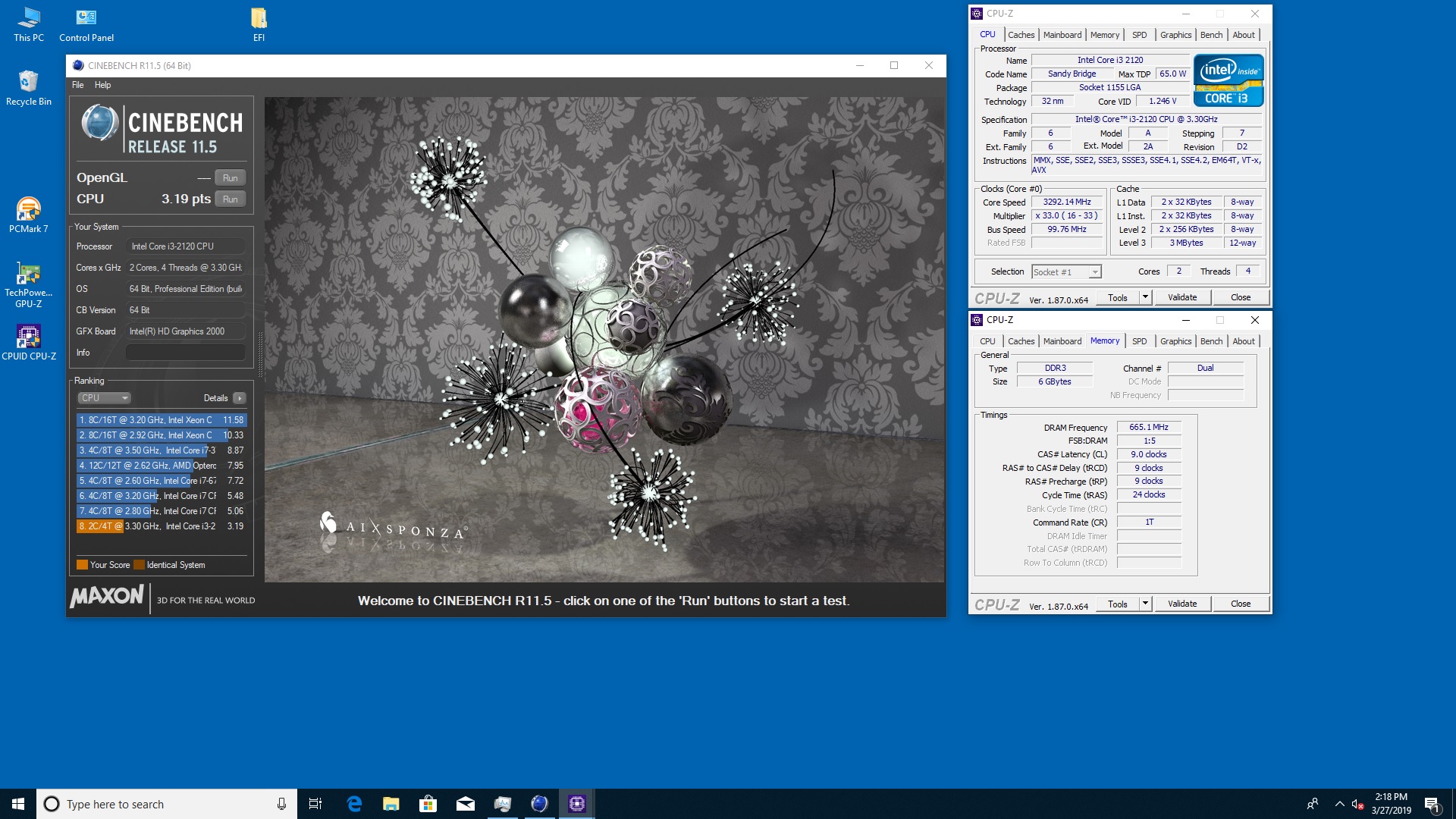
Task: Click the ranking Details arrow button
Action: click(x=239, y=398)
